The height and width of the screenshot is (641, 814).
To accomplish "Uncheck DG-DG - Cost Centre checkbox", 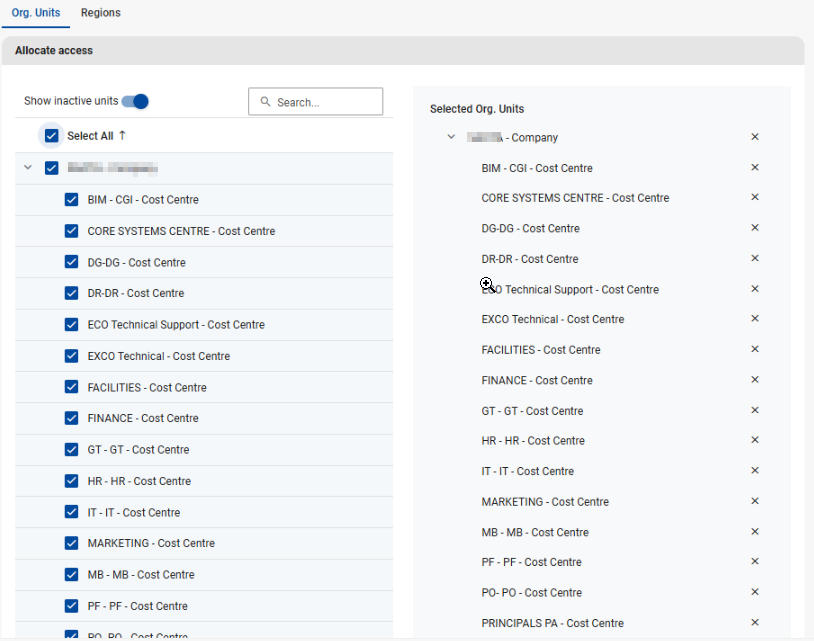I will (71, 262).
